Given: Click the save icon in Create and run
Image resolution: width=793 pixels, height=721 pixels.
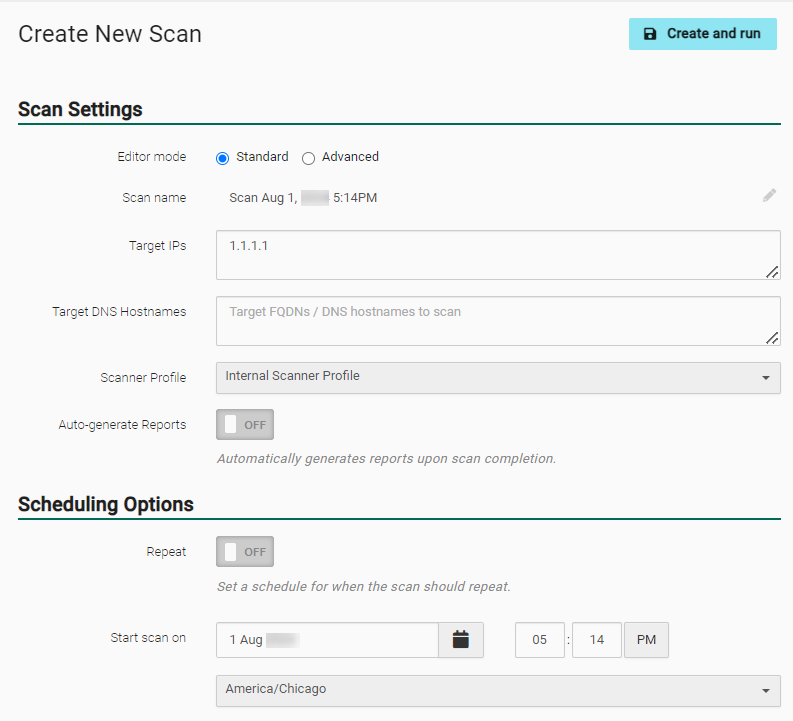Looking at the screenshot, I should (650, 34).
